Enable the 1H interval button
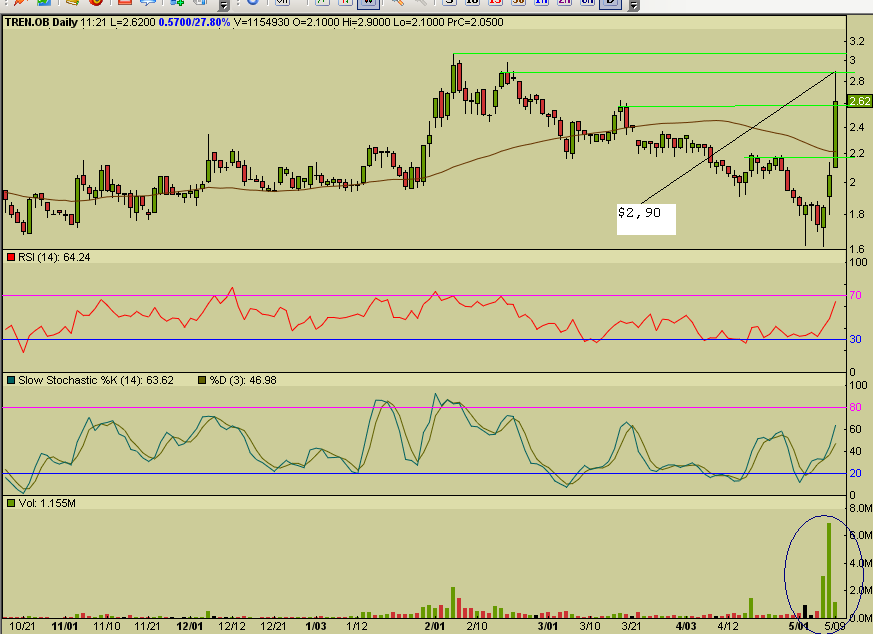 coord(541,5)
